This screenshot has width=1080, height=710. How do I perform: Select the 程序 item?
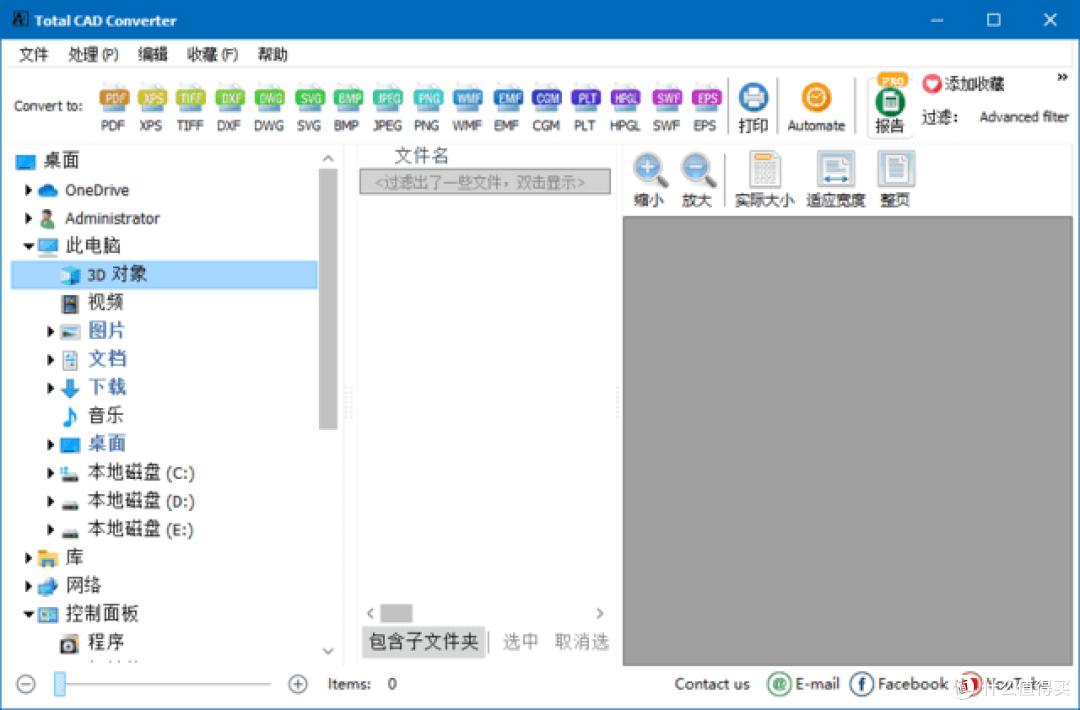click(105, 643)
